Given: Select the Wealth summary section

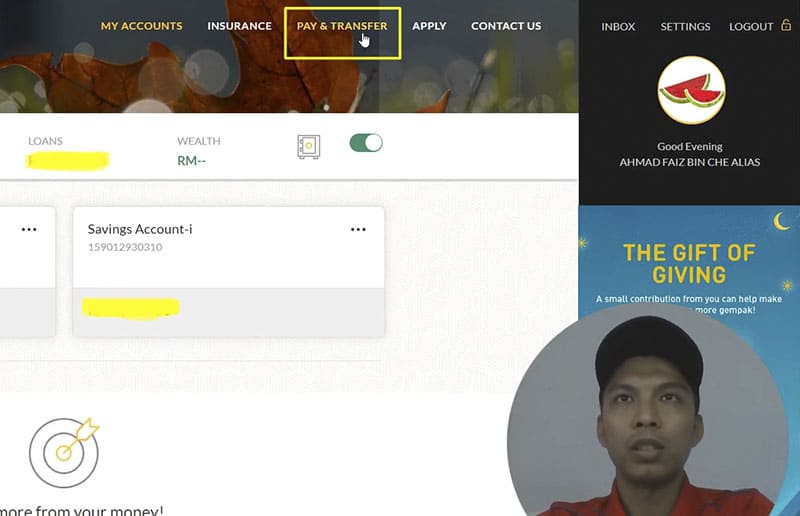Looking at the screenshot, I should (x=198, y=152).
